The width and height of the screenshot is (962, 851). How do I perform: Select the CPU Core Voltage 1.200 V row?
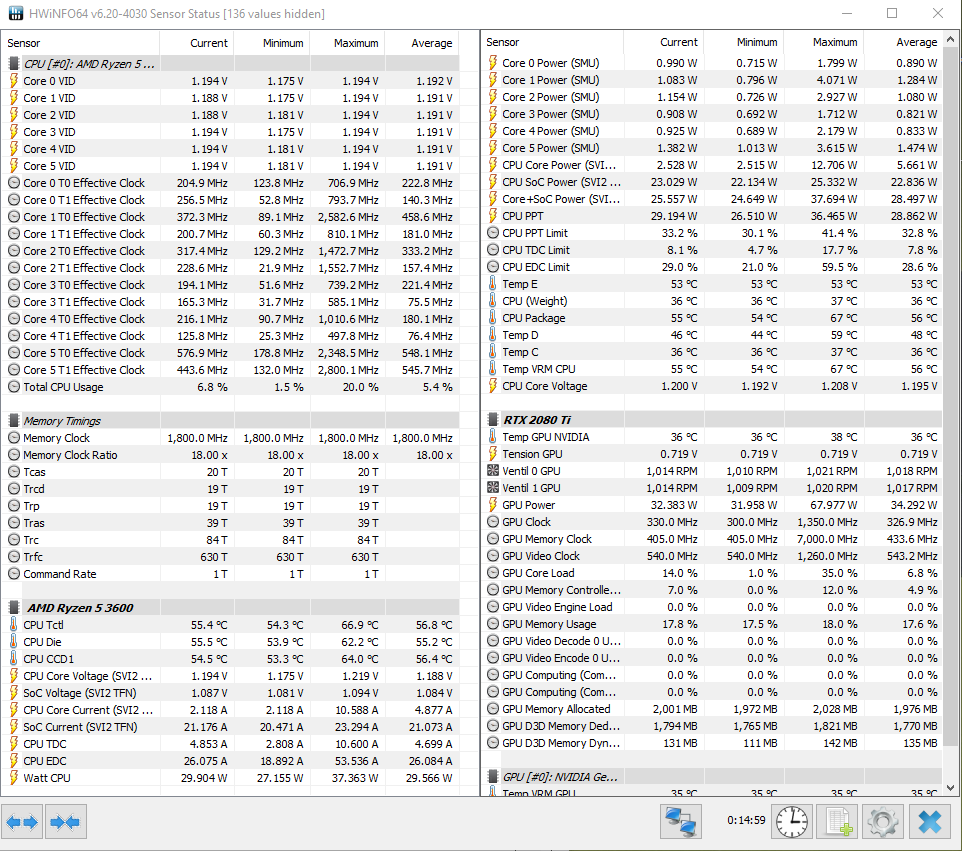click(712, 386)
